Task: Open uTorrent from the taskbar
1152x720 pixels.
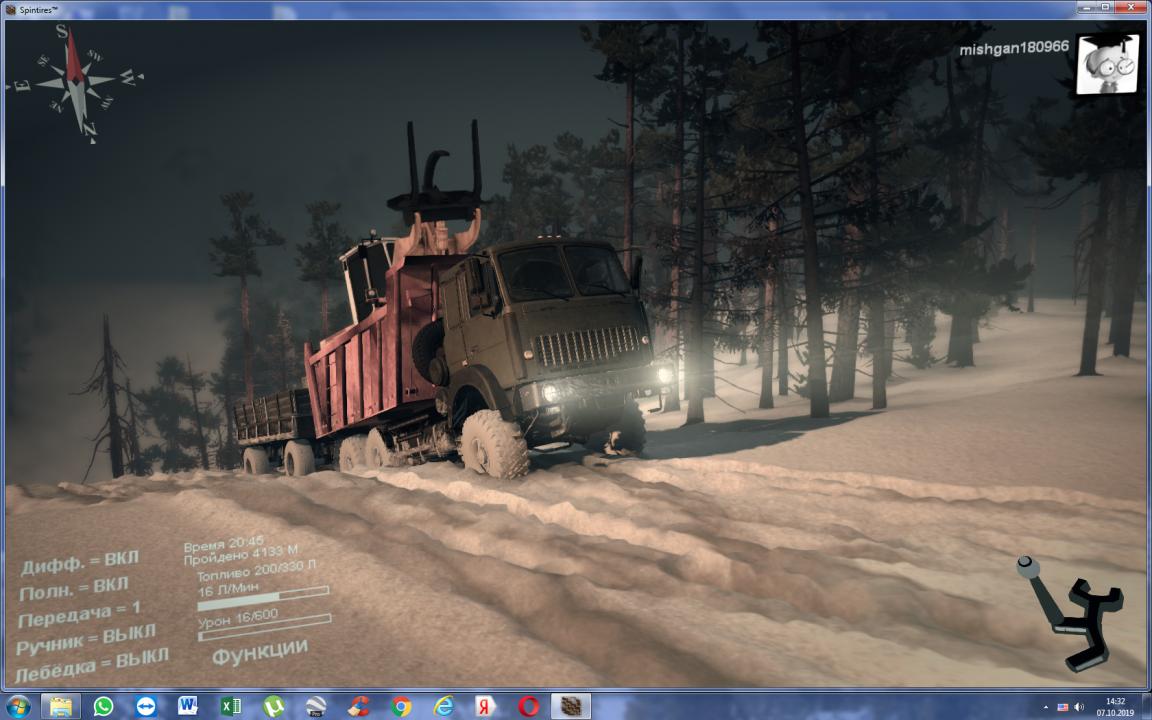Action: 273,706
